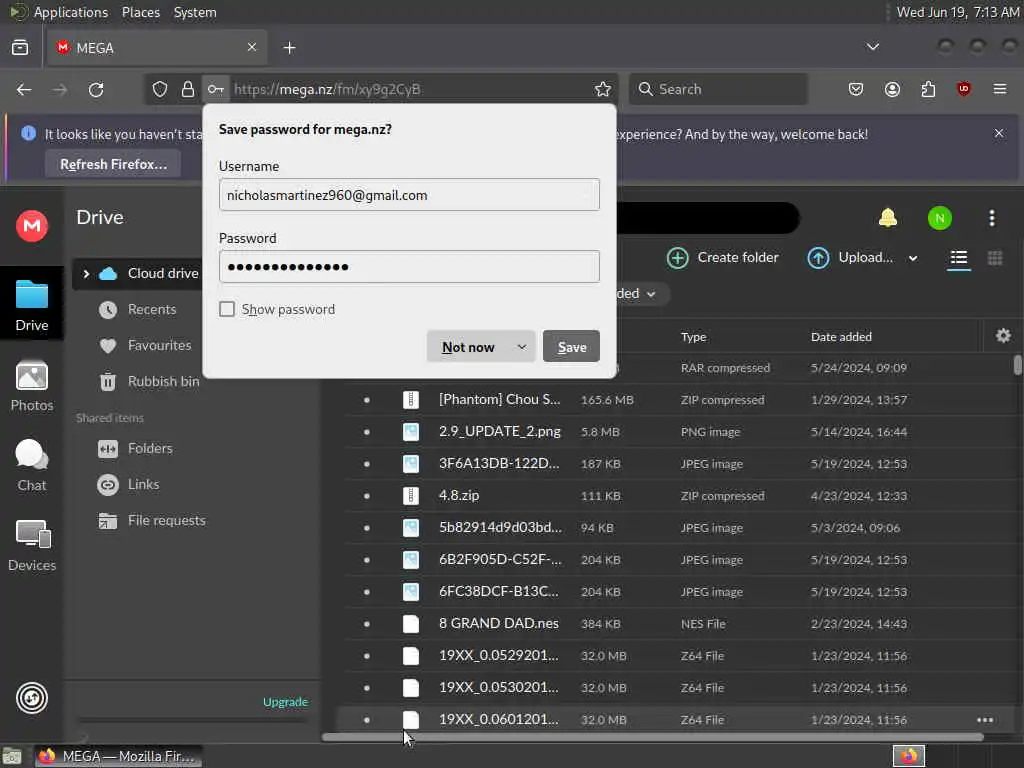This screenshot has height=768, width=1024.
Task: Click the Refresh Firefox button
Action: pyautogui.click(x=114, y=165)
